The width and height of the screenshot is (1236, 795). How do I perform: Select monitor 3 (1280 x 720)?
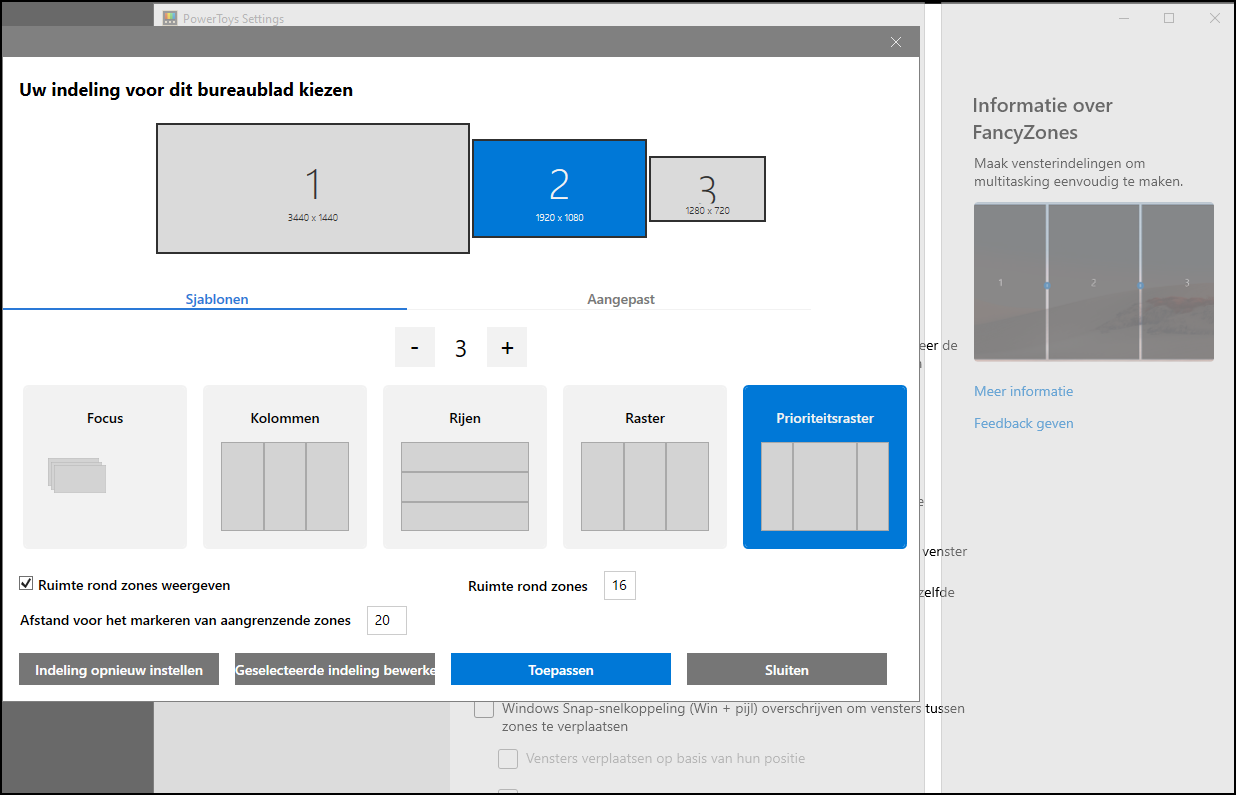(707, 189)
